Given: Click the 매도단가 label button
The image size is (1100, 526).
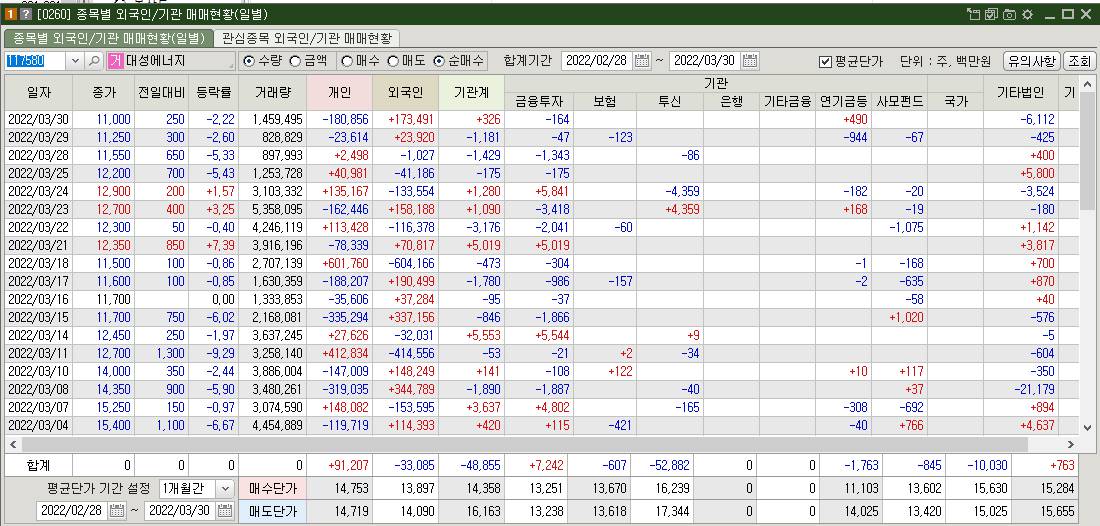Looking at the screenshot, I should pyautogui.click(x=273, y=511).
